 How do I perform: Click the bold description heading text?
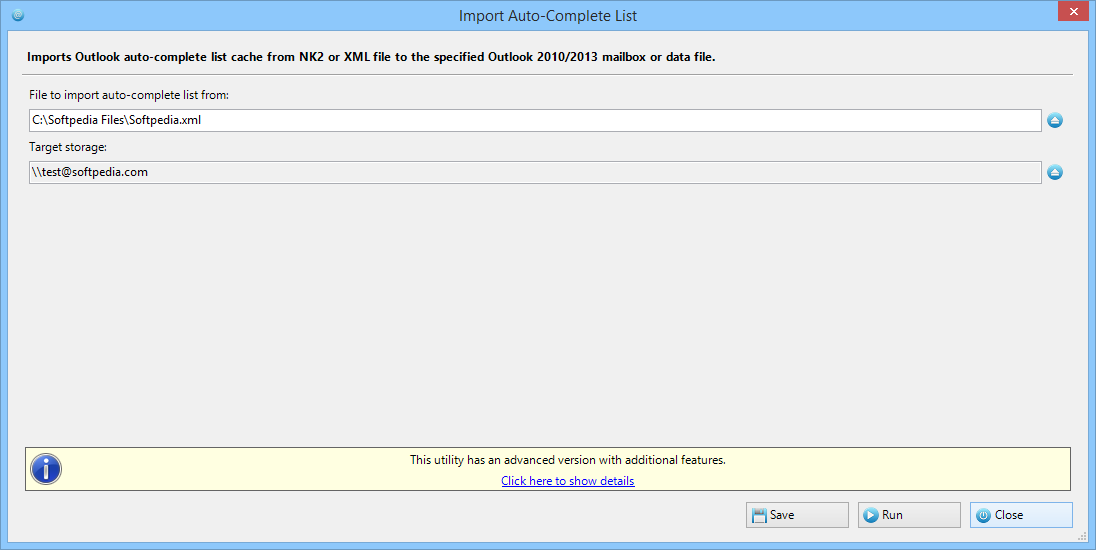tap(371, 57)
